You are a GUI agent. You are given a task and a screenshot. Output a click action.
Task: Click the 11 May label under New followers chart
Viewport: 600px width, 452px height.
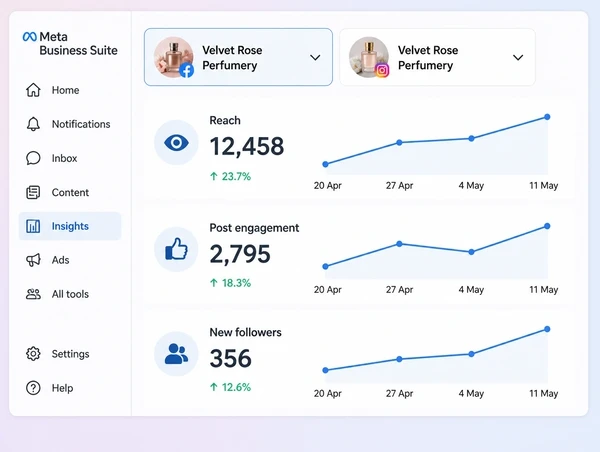(543, 393)
